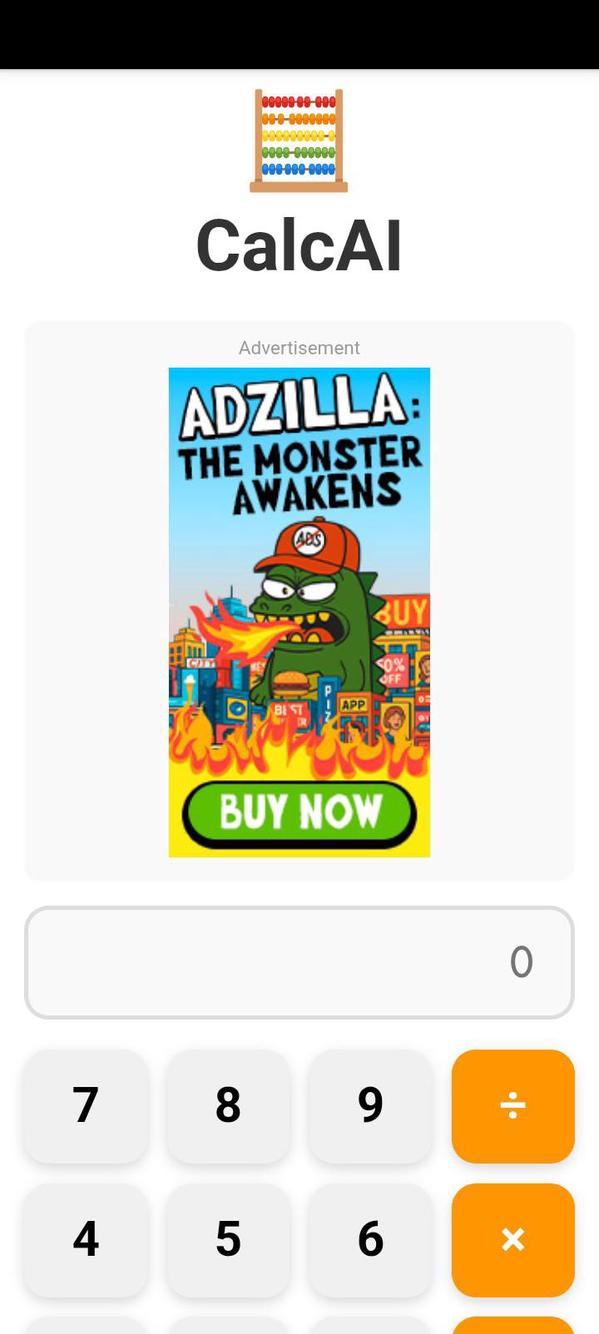Tap the number 6 key

pyautogui.click(x=371, y=1240)
